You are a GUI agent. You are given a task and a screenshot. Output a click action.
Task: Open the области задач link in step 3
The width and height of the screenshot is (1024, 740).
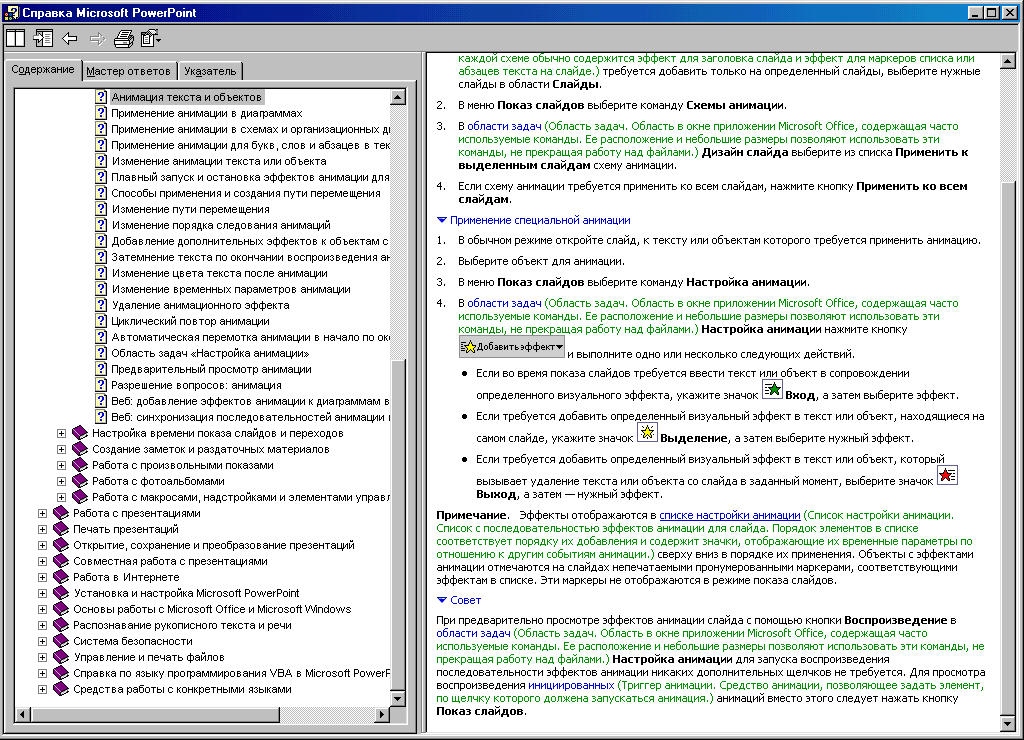(504, 126)
